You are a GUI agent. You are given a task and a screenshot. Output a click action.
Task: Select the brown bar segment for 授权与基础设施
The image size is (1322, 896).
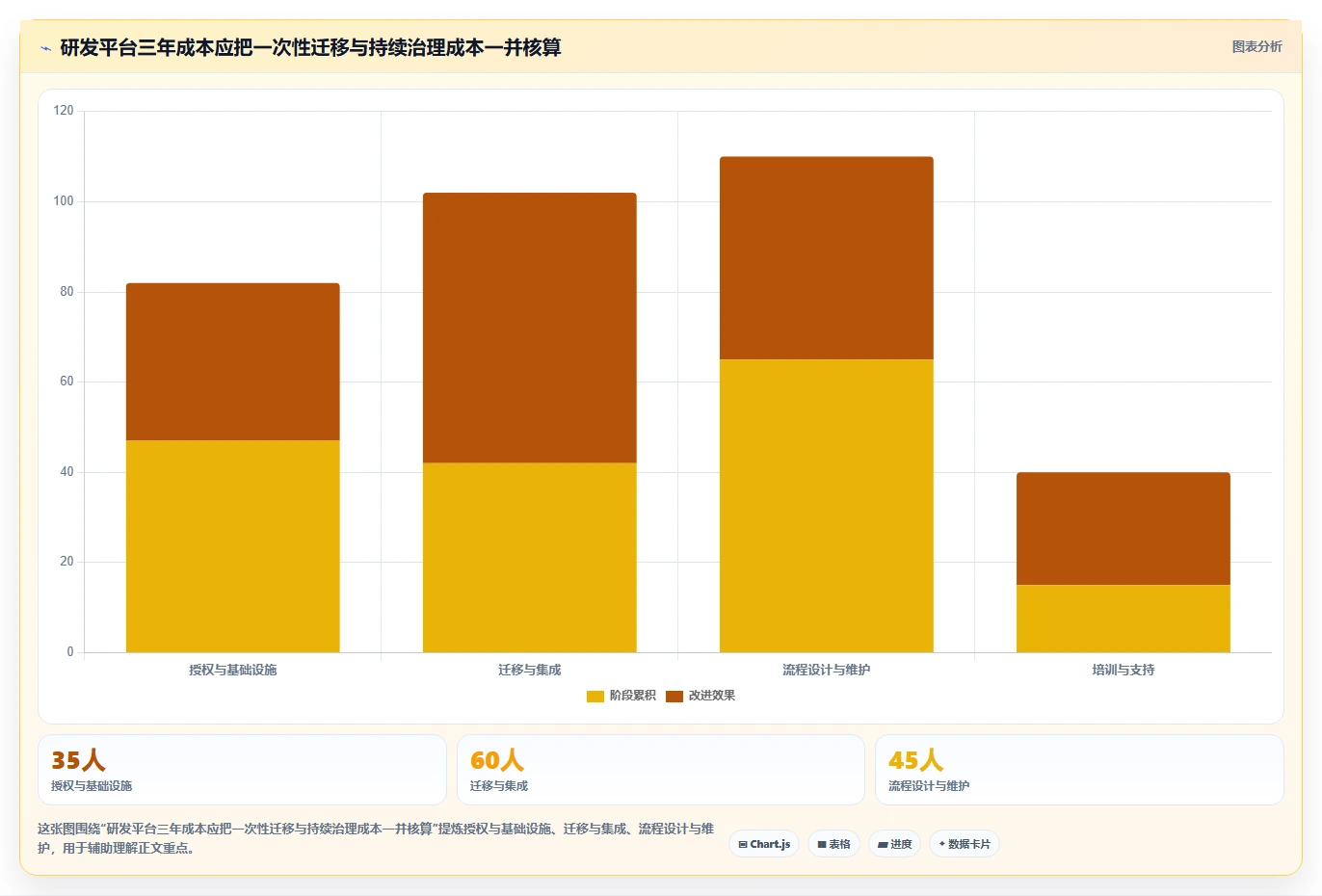pyautogui.click(x=233, y=361)
